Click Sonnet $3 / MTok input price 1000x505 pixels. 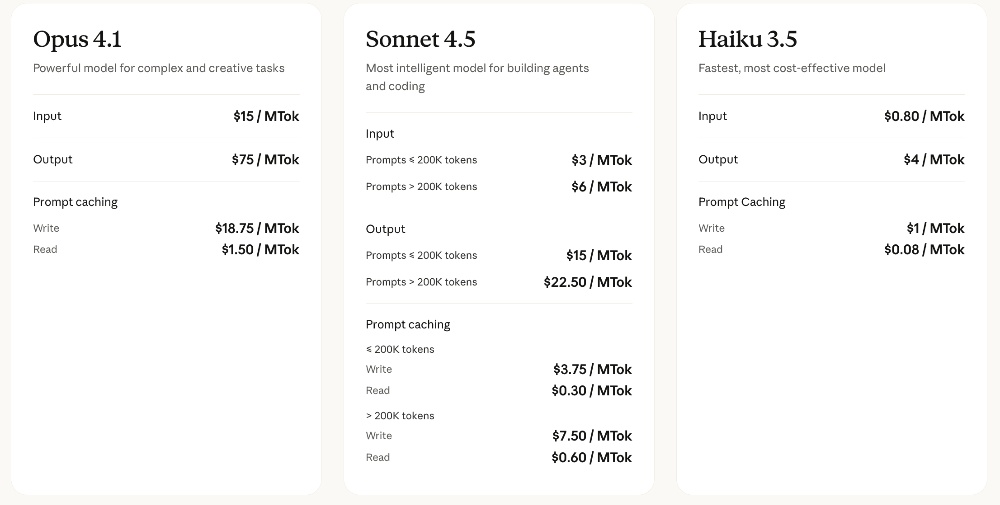[601, 160]
